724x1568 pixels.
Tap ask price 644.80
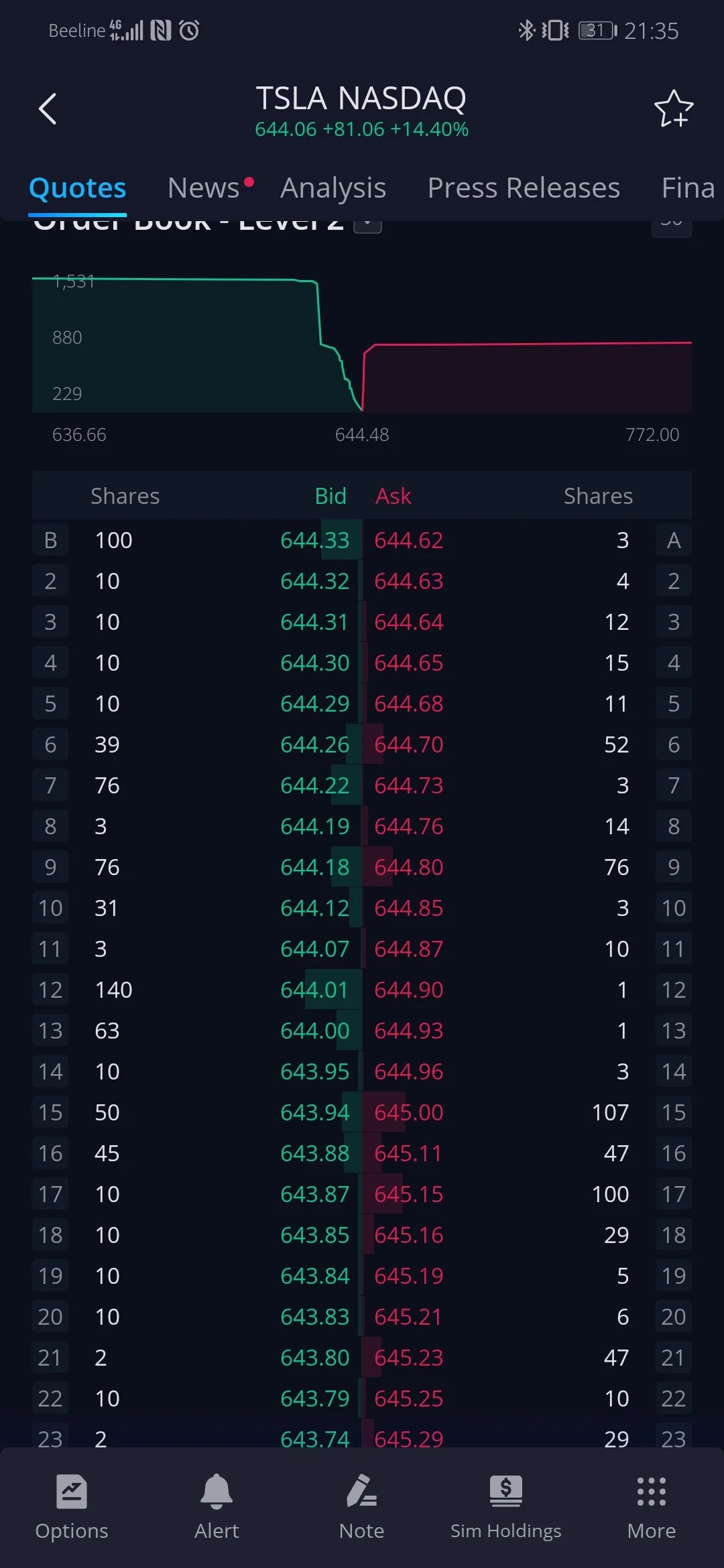409,867
